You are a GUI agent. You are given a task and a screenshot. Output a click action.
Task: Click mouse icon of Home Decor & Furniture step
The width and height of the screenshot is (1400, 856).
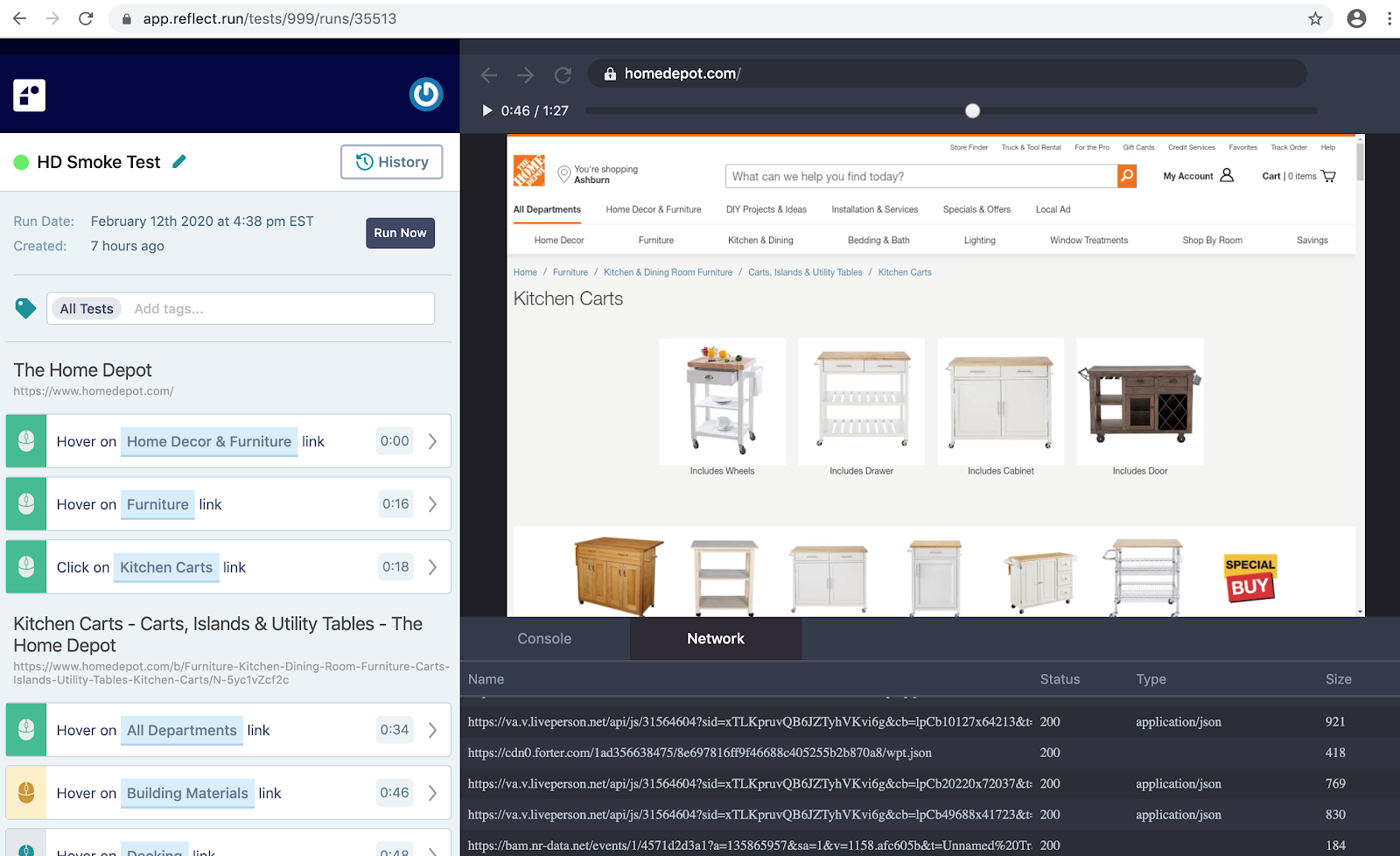[x=26, y=441]
